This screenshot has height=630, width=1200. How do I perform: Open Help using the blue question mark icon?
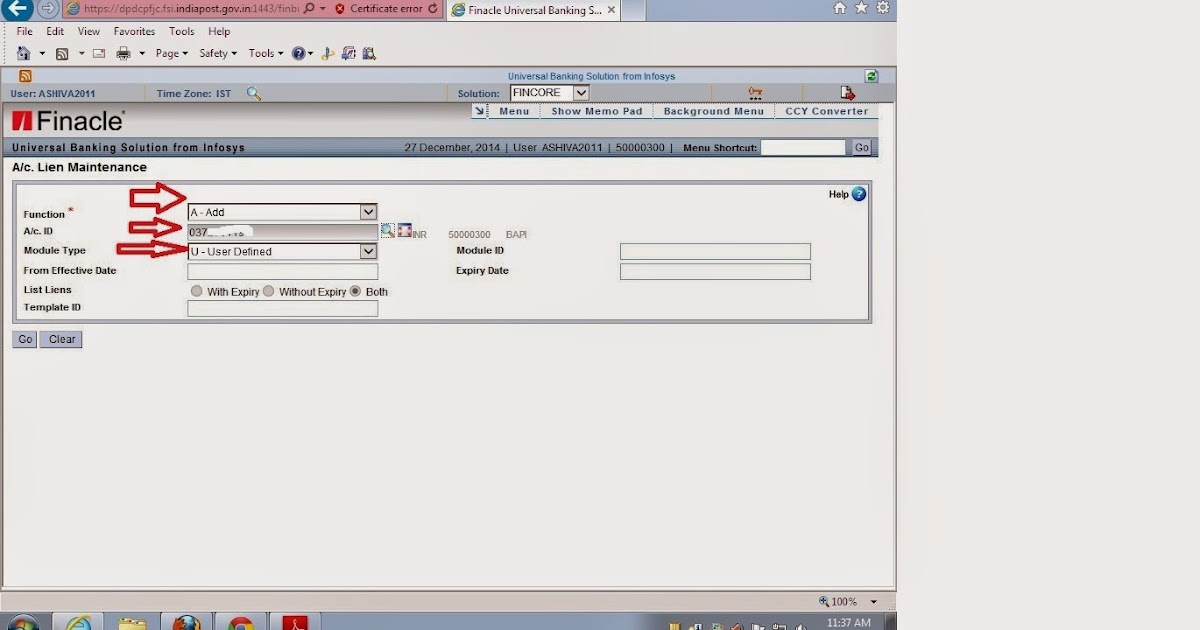[x=858, y=194]
